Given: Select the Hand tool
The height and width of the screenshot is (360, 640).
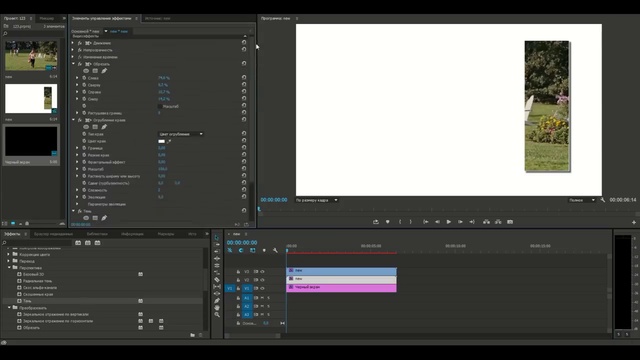Looking at the screenshot, I should (x=217, y=308).
